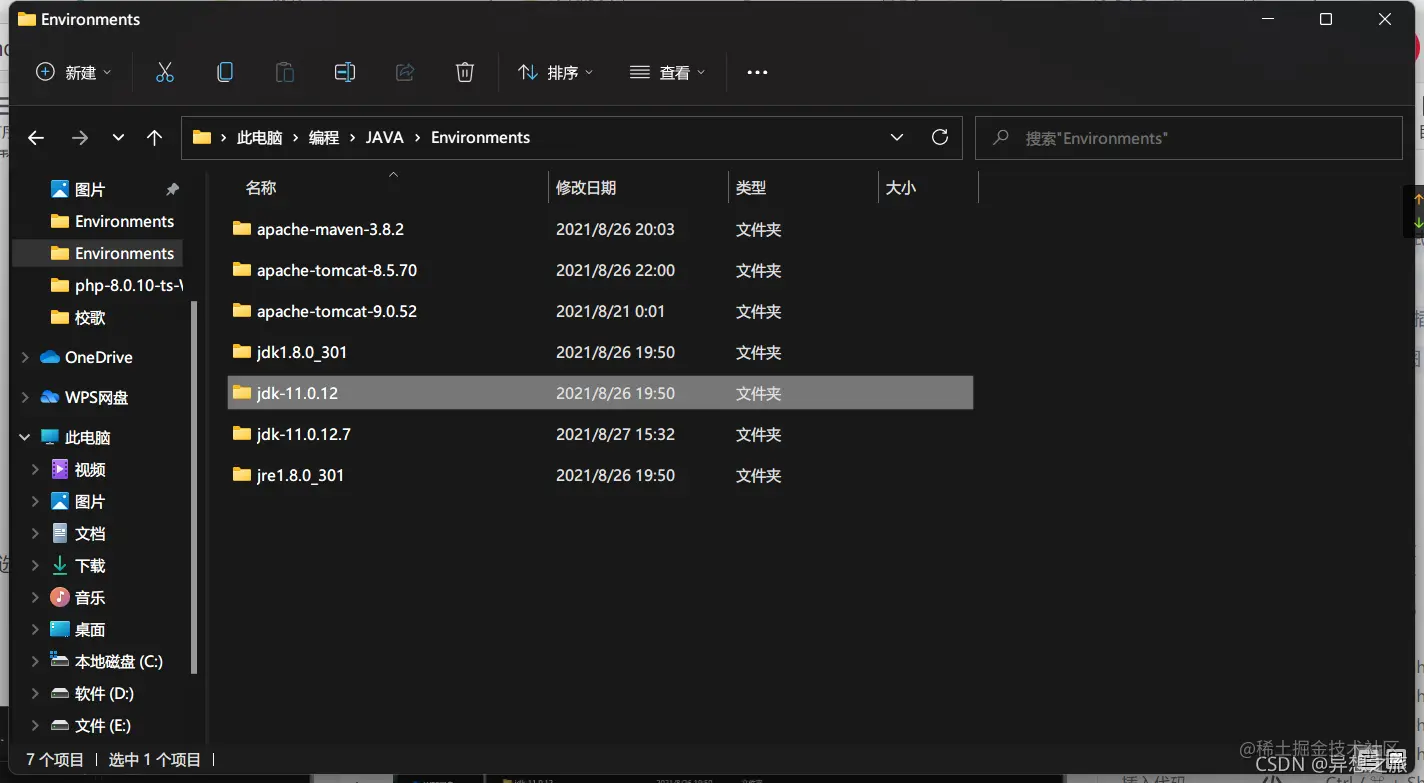Refresh the Environments folder view
The image size is (1424, 783).
[939, 137]
